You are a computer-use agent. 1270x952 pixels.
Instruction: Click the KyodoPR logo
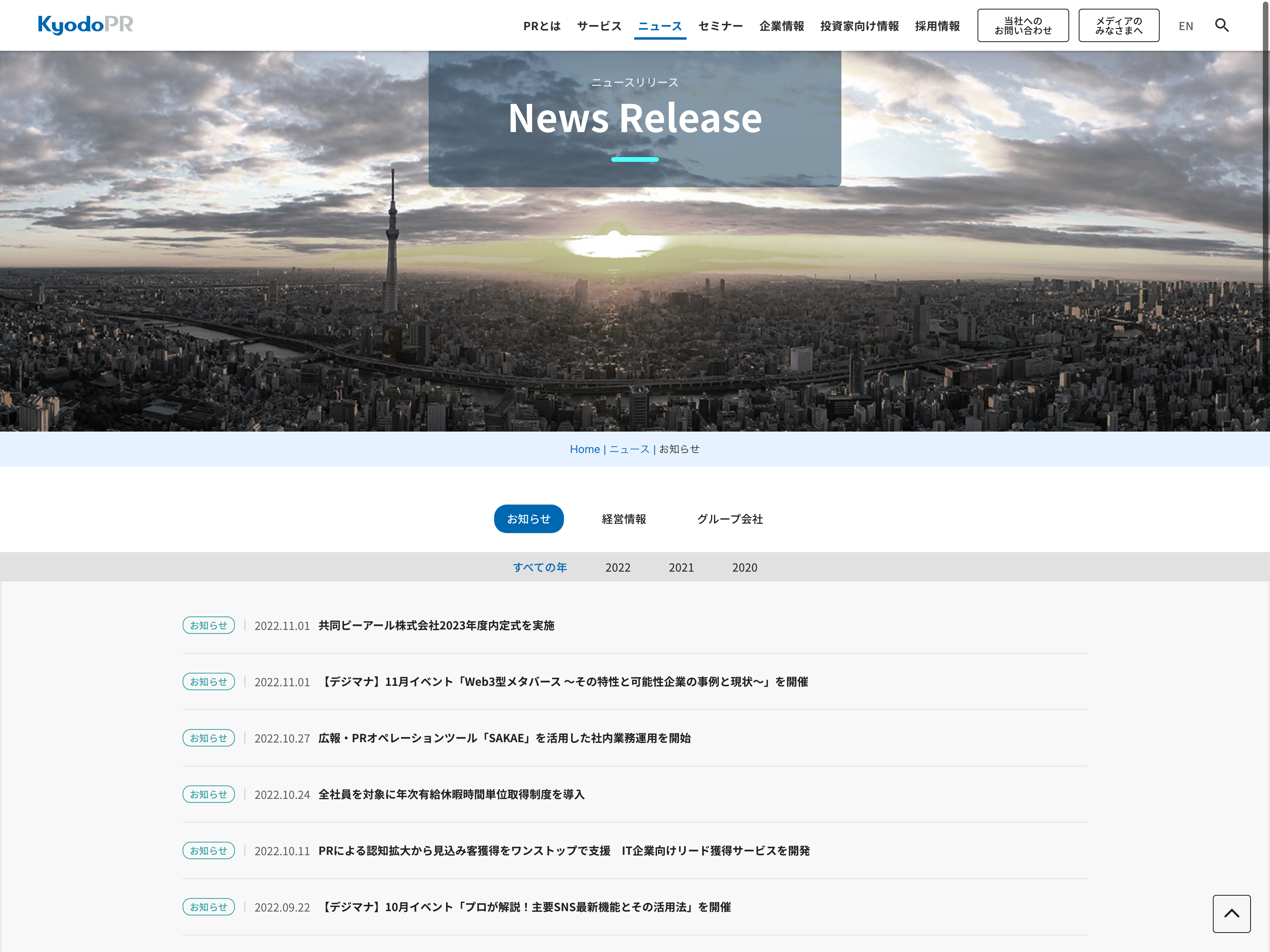(86, 25)
